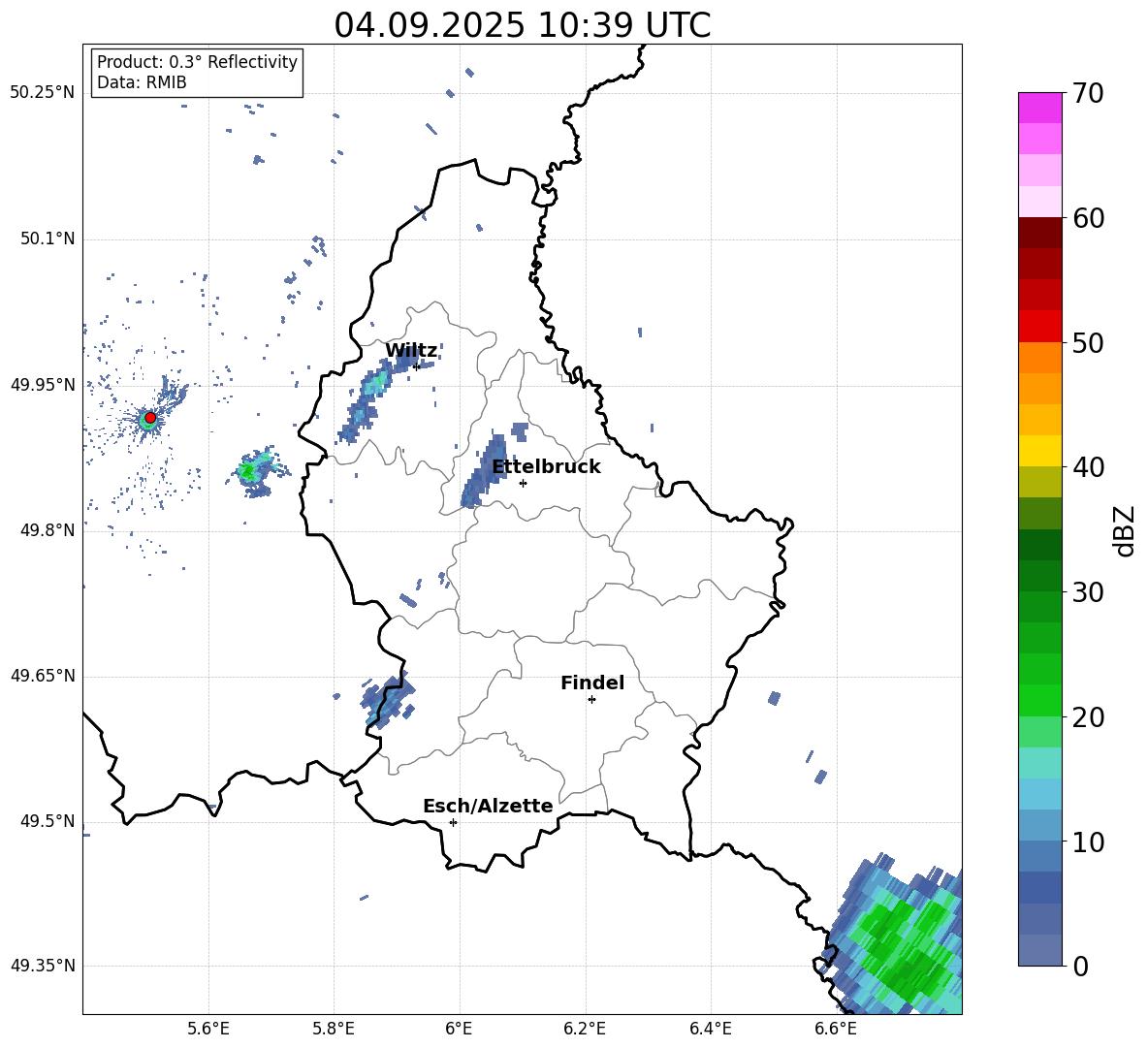
Task: Click the Findel station cross marker
Action: 591,700
